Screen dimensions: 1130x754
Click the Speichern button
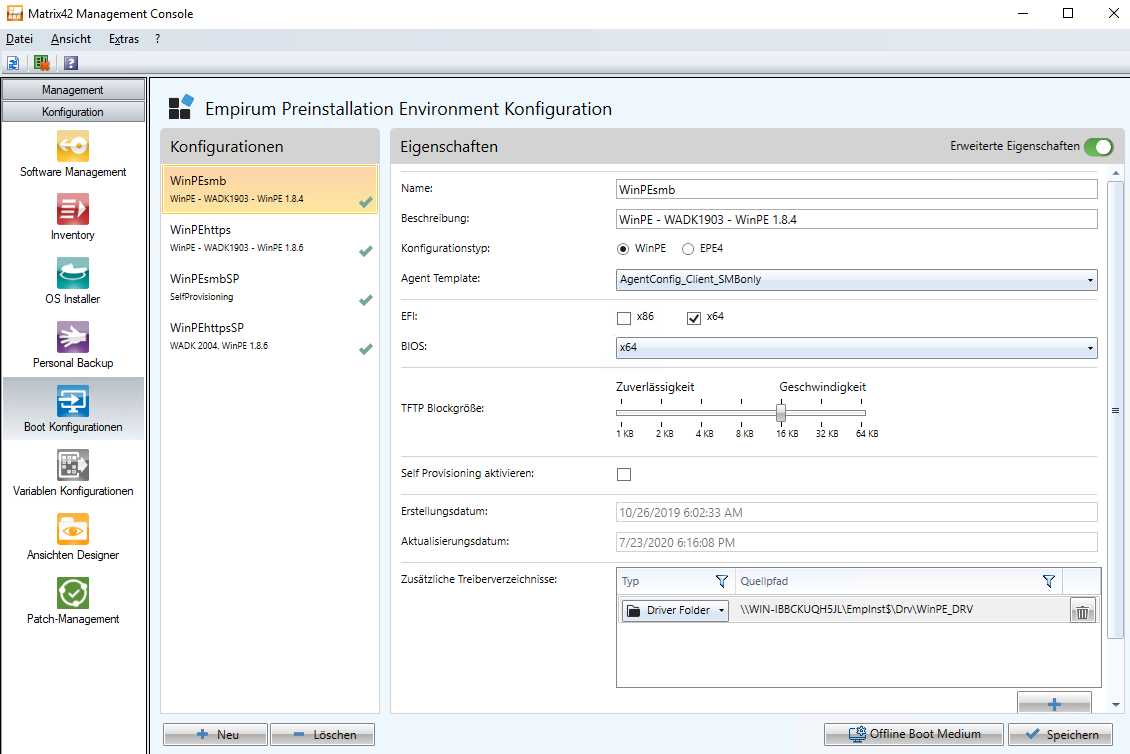click(x=1061, y=735)
